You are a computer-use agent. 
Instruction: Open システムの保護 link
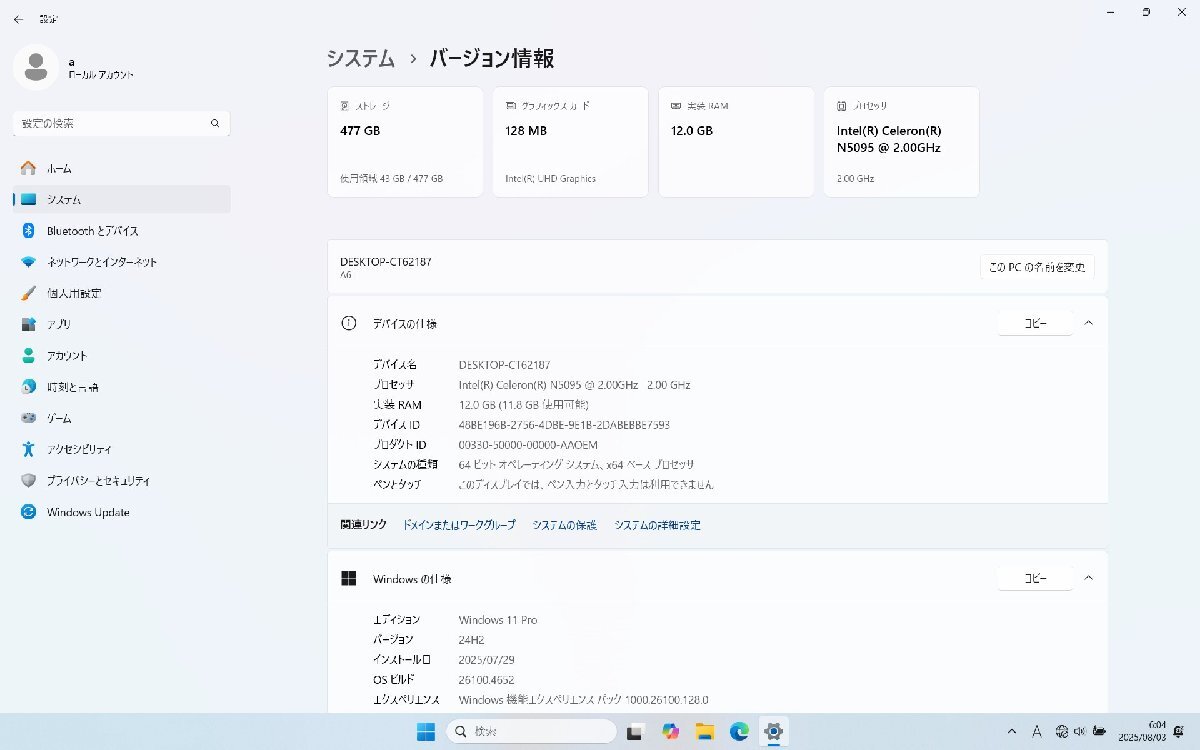click(564, 525)
